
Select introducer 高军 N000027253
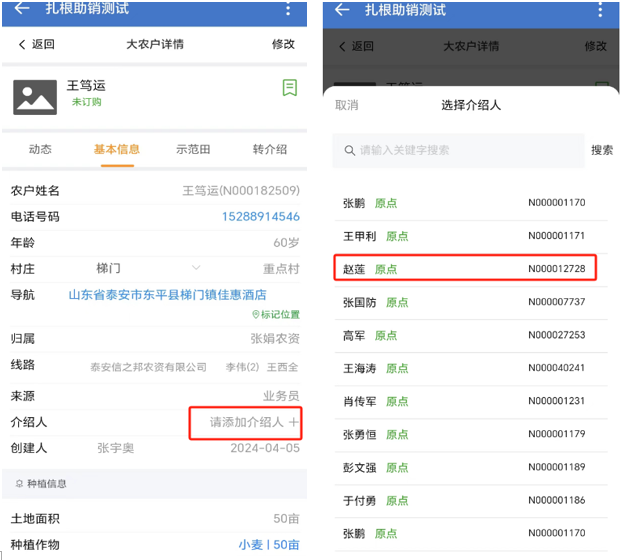pyautogui.click(x=471, y=336)
